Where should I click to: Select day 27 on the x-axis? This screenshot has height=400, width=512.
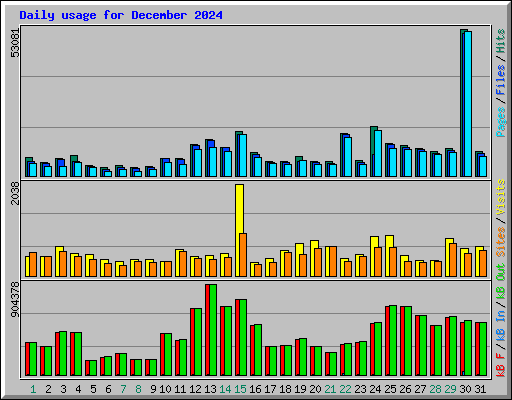[x=420, y=389]
